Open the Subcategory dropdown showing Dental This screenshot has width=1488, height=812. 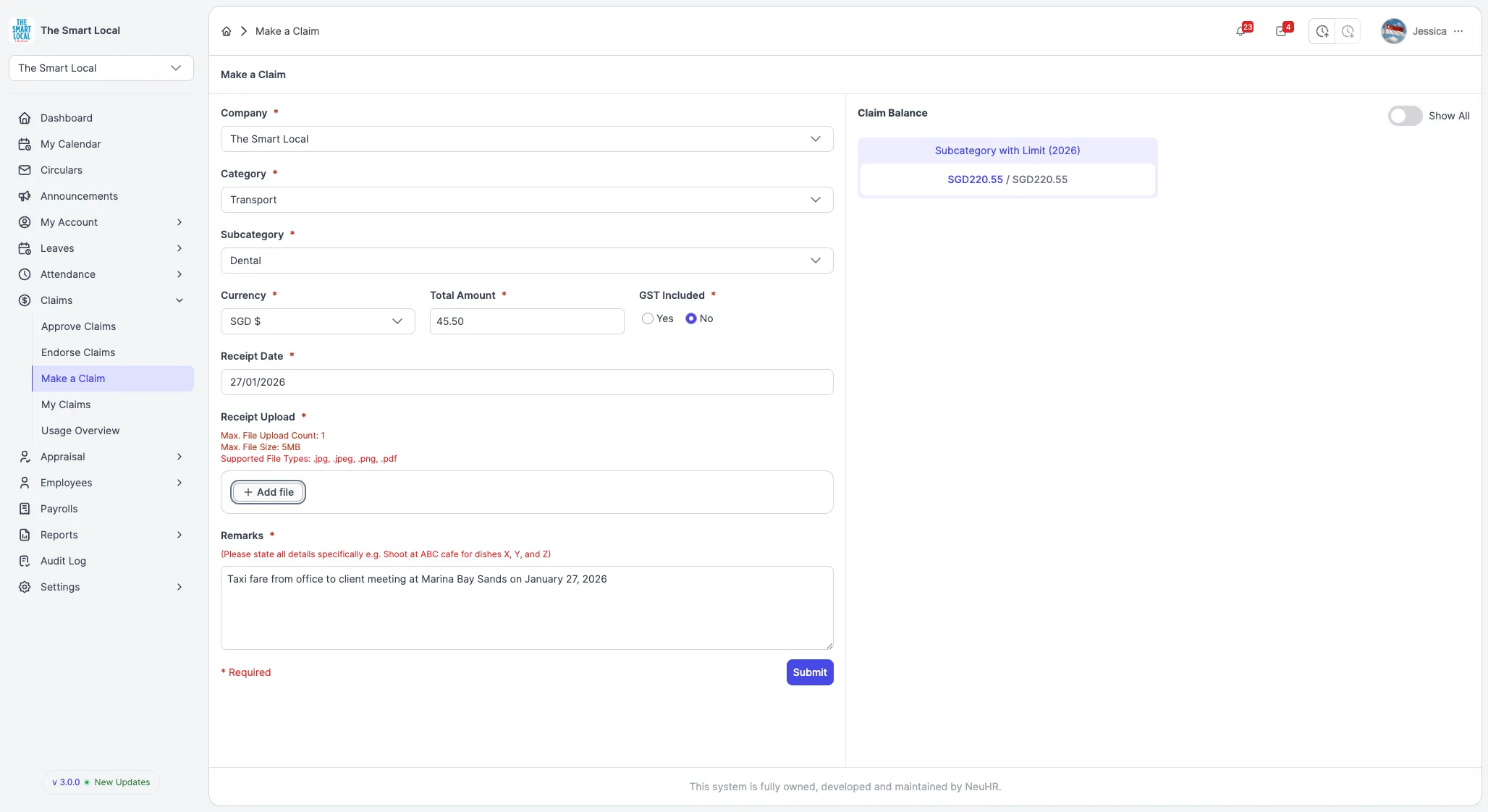click(527, 261)
